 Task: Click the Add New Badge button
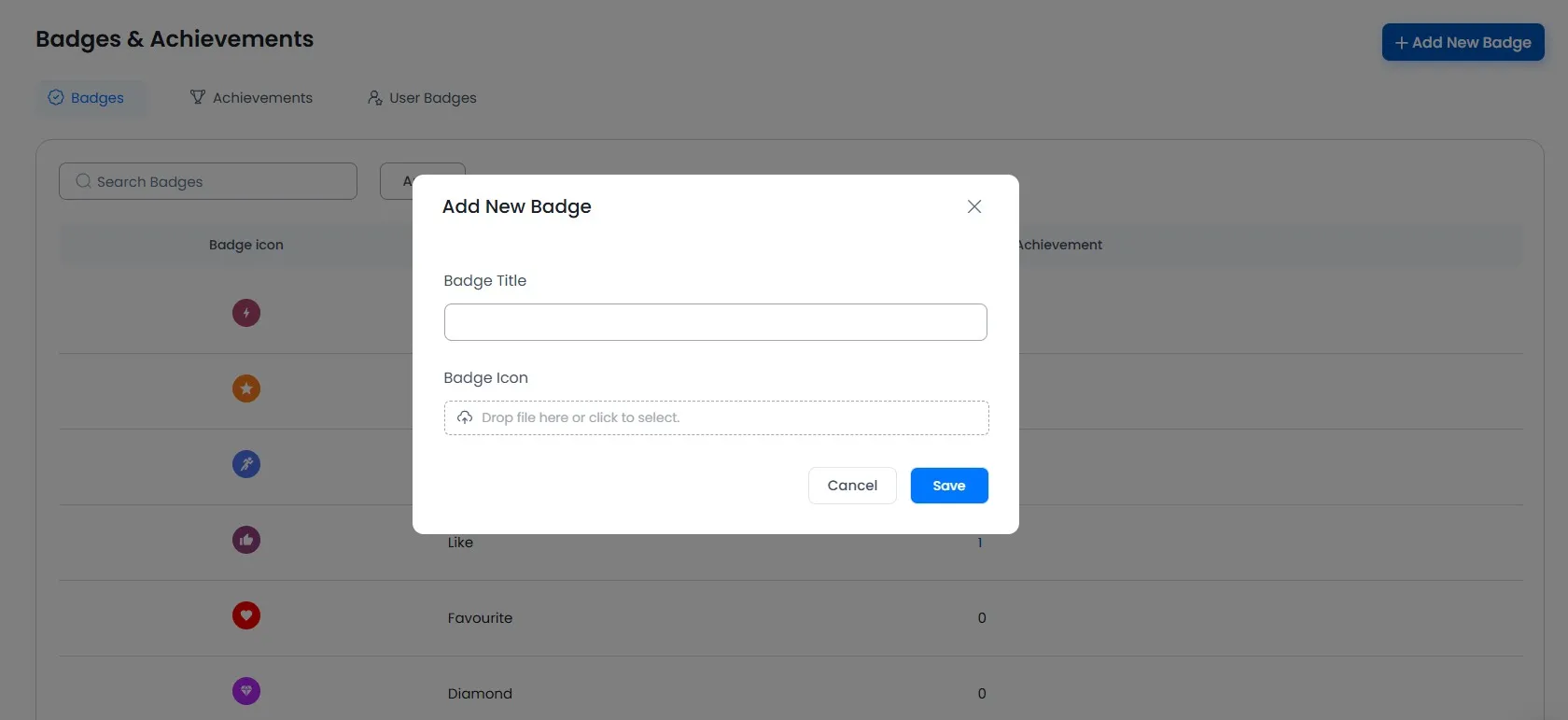pyautogui.click(x=1463, y=42)
